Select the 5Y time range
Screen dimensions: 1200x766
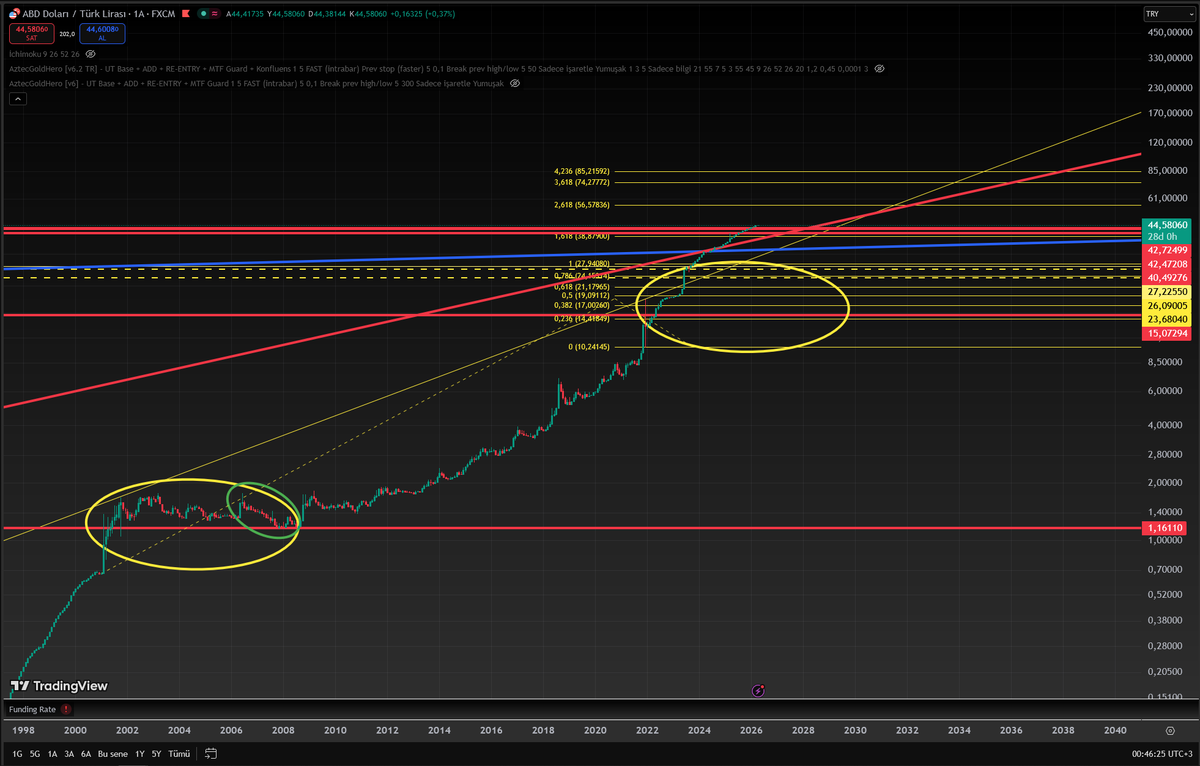(157, 753)
